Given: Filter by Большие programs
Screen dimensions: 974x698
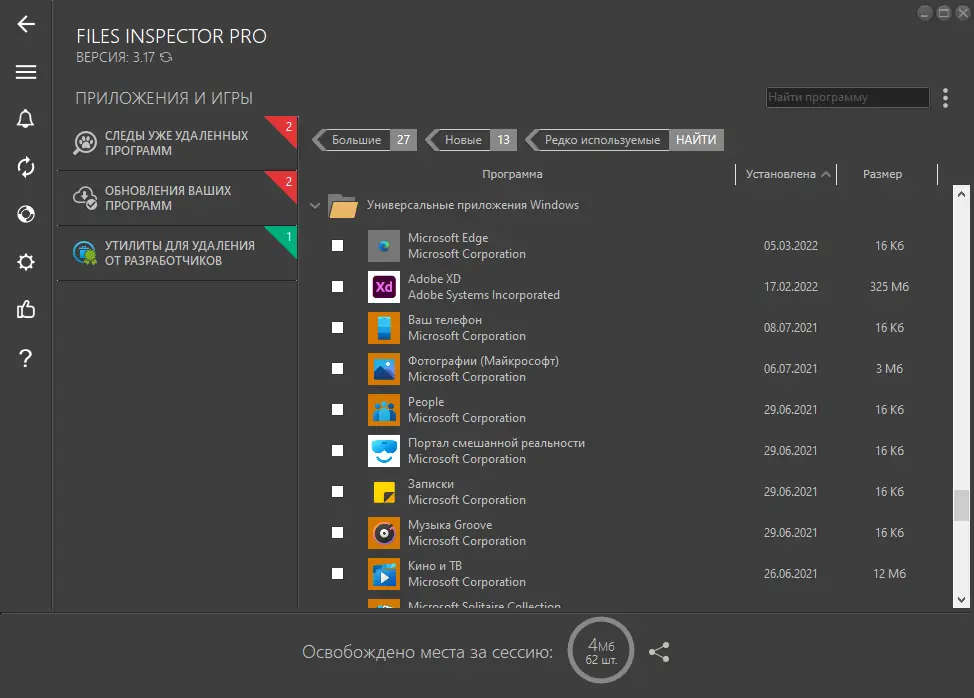Looking at the screenshot, I should point(365,140).
